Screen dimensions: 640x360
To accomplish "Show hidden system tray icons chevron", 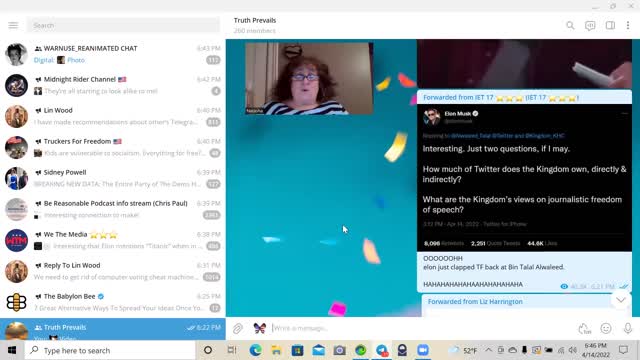I will coord(489,350).
